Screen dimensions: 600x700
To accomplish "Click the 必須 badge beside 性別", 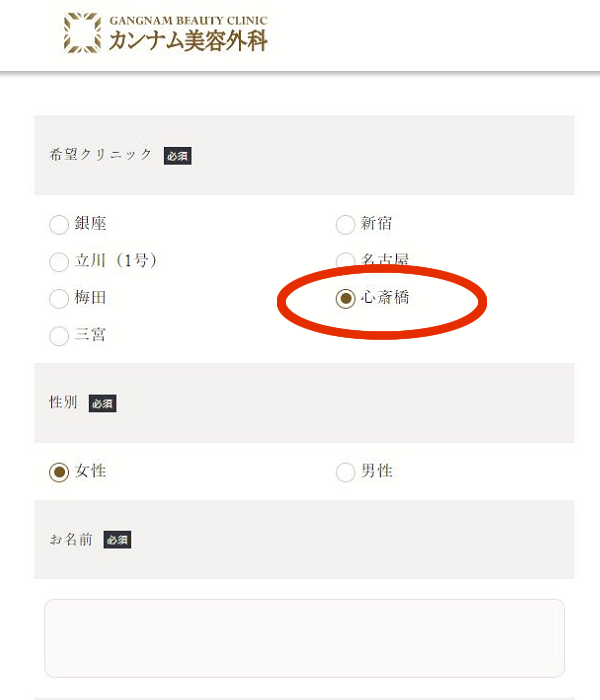I will [x=102, y=404].
